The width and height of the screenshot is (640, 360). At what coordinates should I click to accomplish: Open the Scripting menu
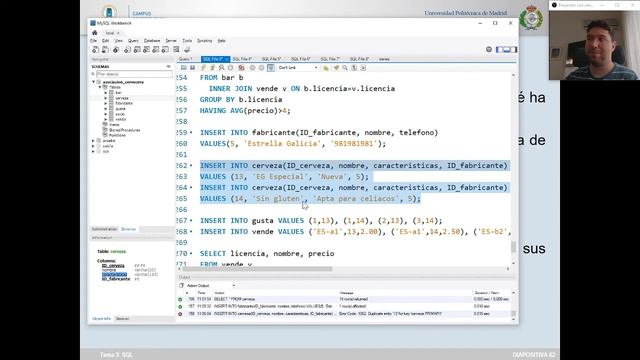[204, 41]
